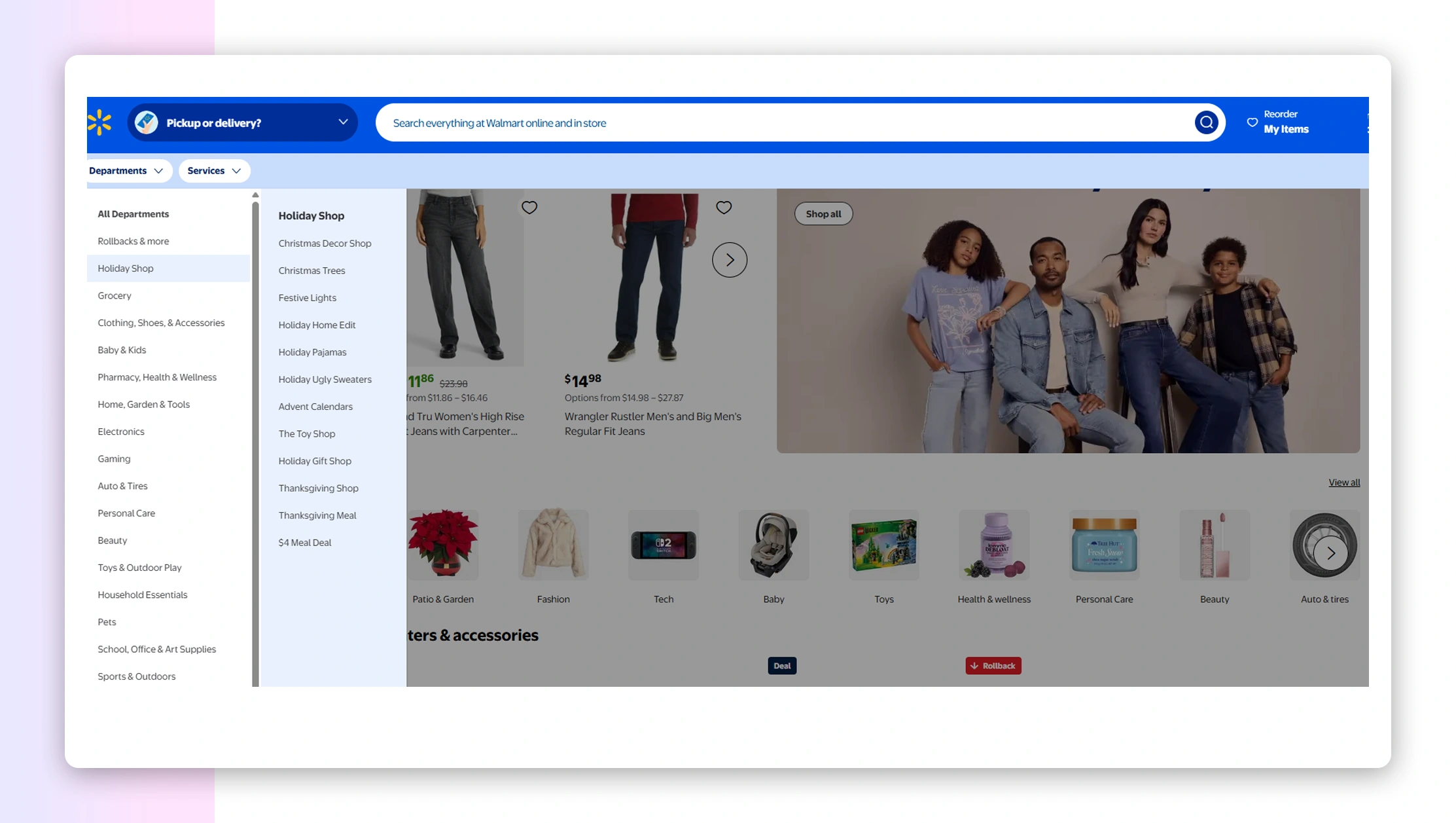This screenshot has width=1456, height=823.
Task: Click into the Walmart search field
Action: point(785,123)
